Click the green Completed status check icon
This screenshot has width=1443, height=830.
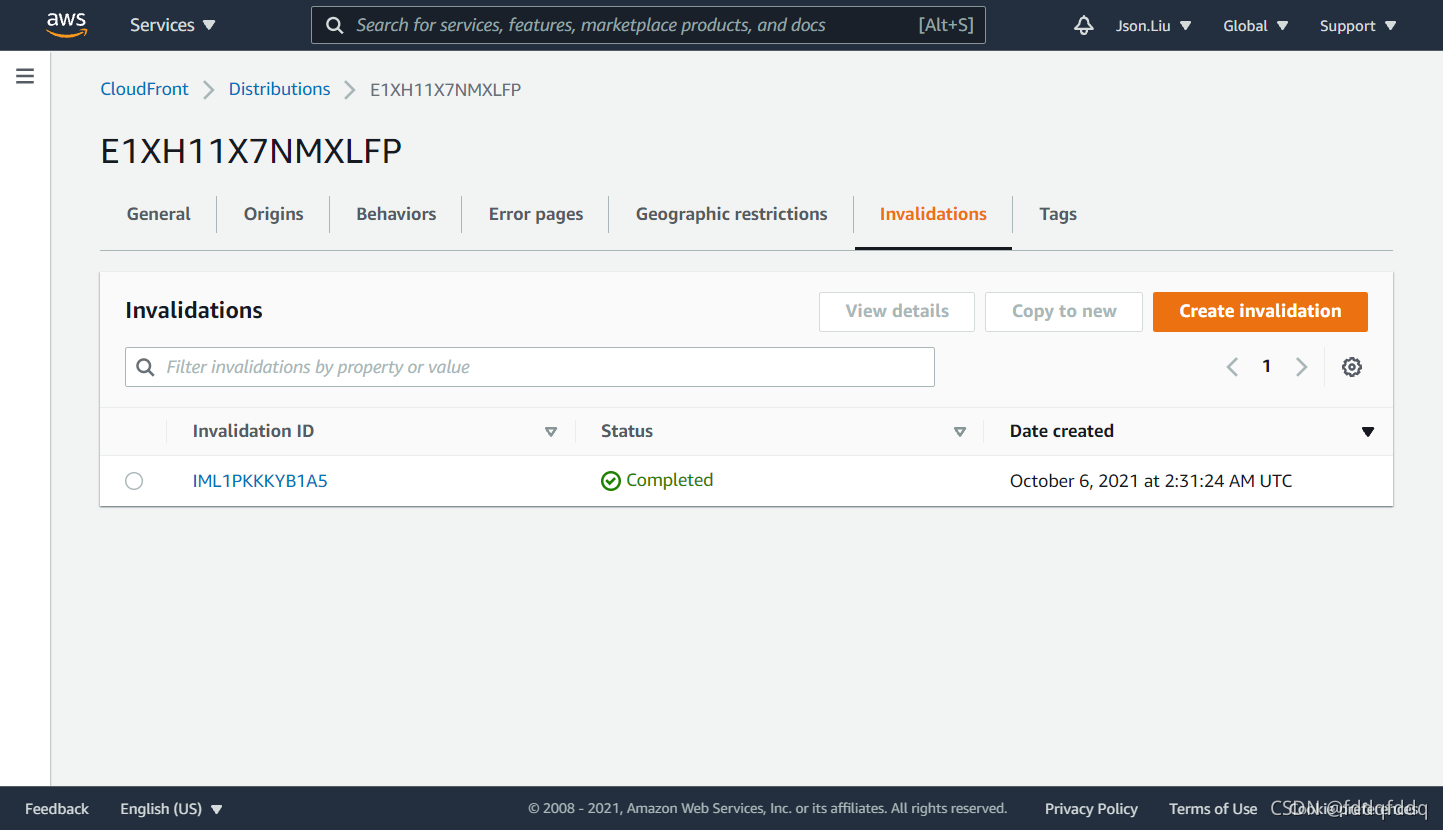pos(610,481)
